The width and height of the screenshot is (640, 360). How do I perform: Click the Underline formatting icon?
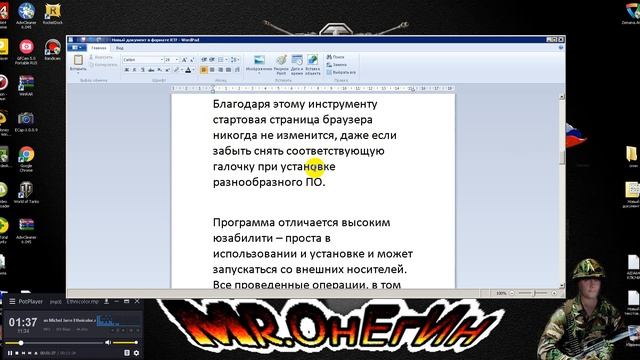pos(143,70)
